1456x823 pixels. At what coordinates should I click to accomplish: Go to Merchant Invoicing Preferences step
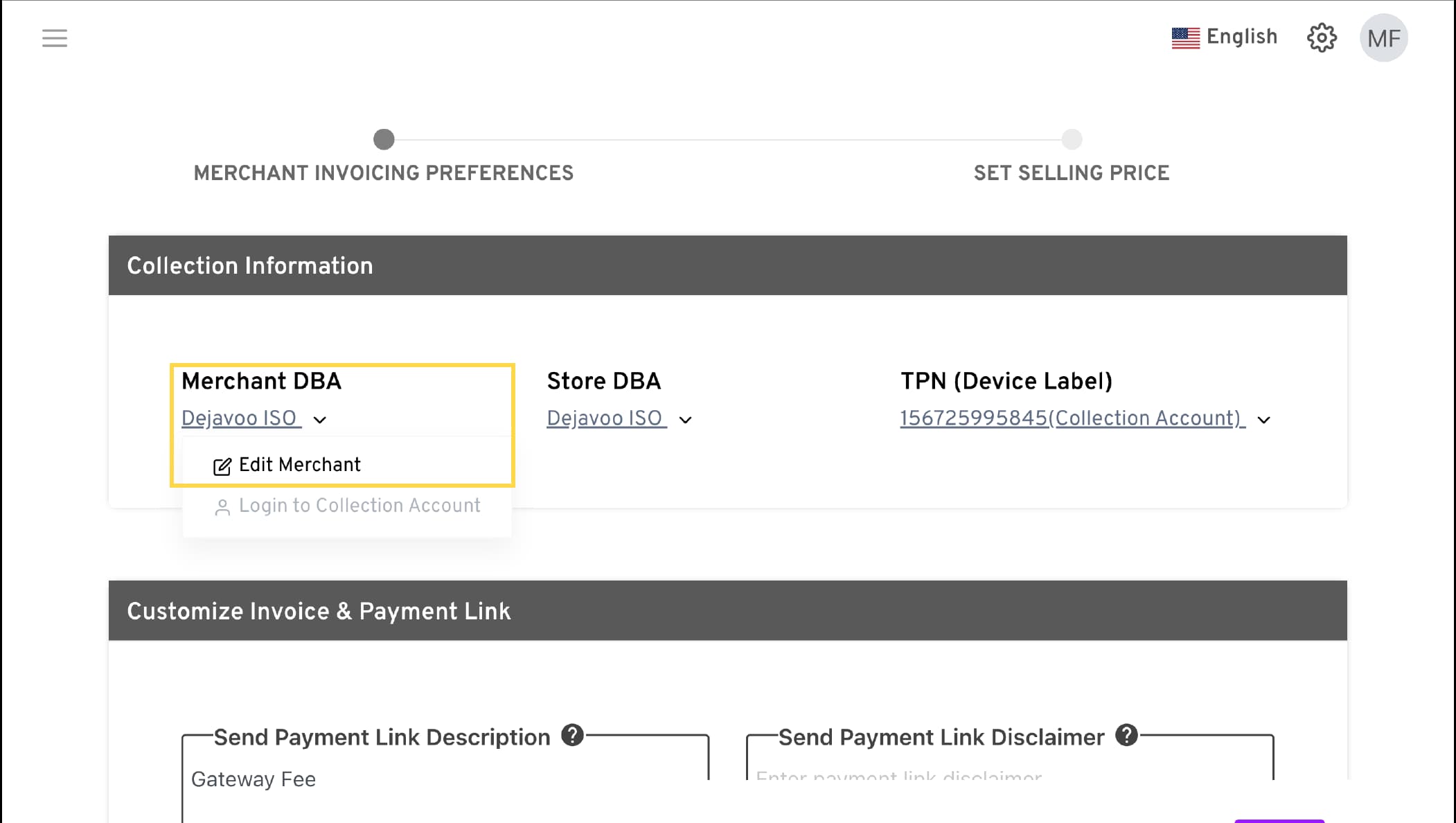pos(384,140)
